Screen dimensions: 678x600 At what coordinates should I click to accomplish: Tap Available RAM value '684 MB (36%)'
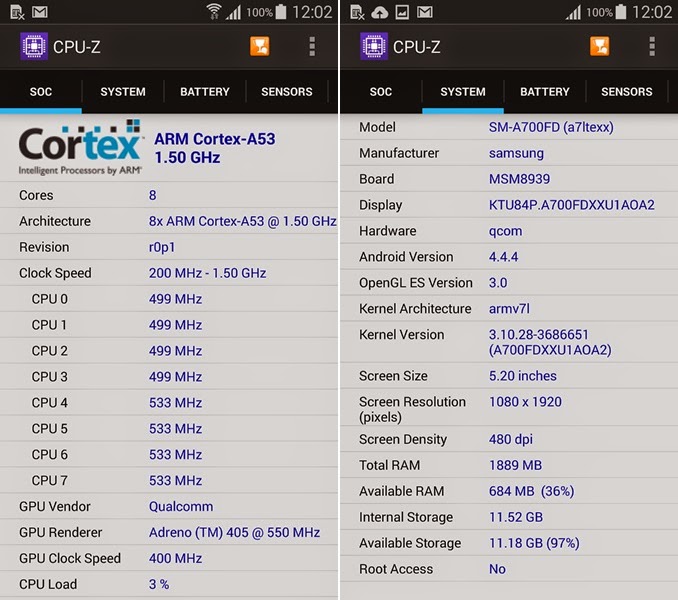[x=531, y=491]
